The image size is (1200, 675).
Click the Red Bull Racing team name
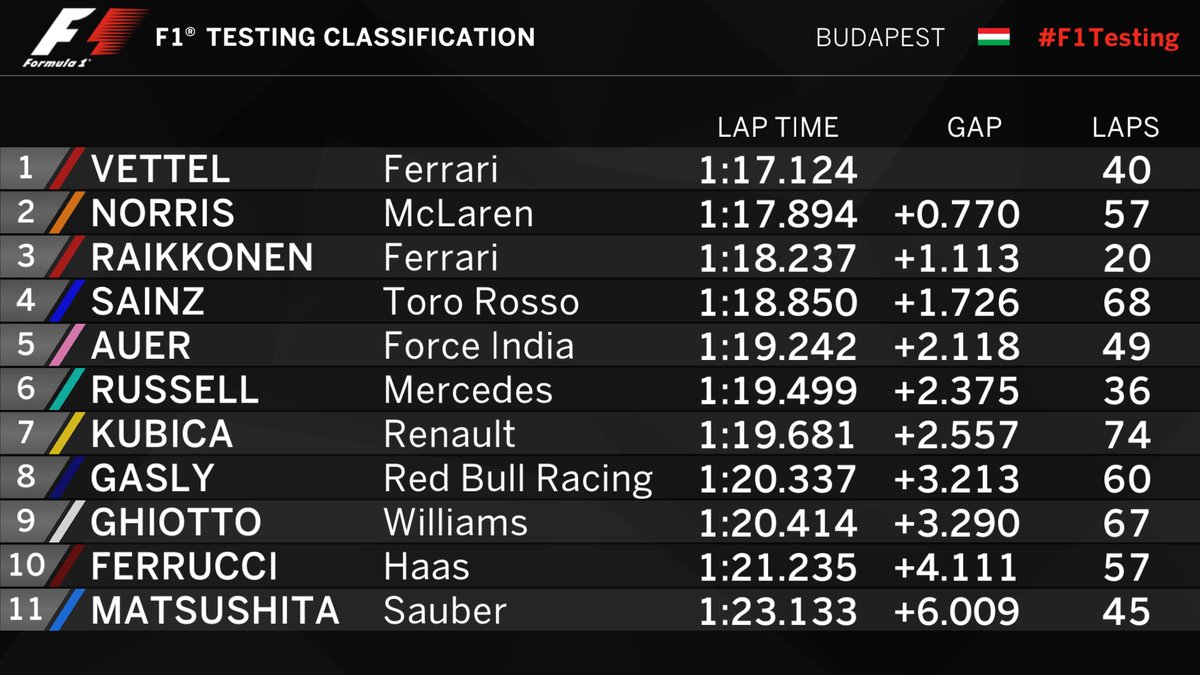(517, 479)
